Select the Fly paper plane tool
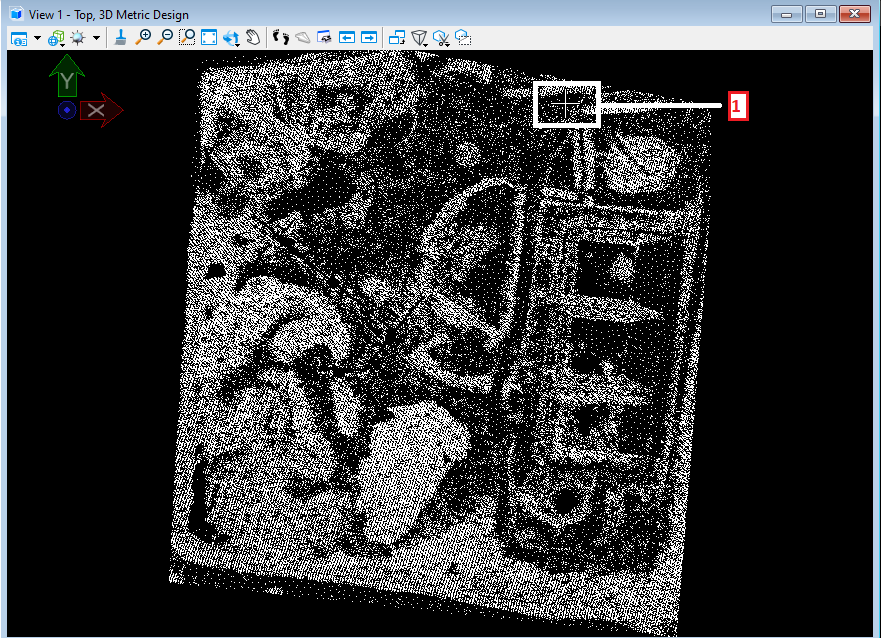The image size is (881, 638). point(302,38)
